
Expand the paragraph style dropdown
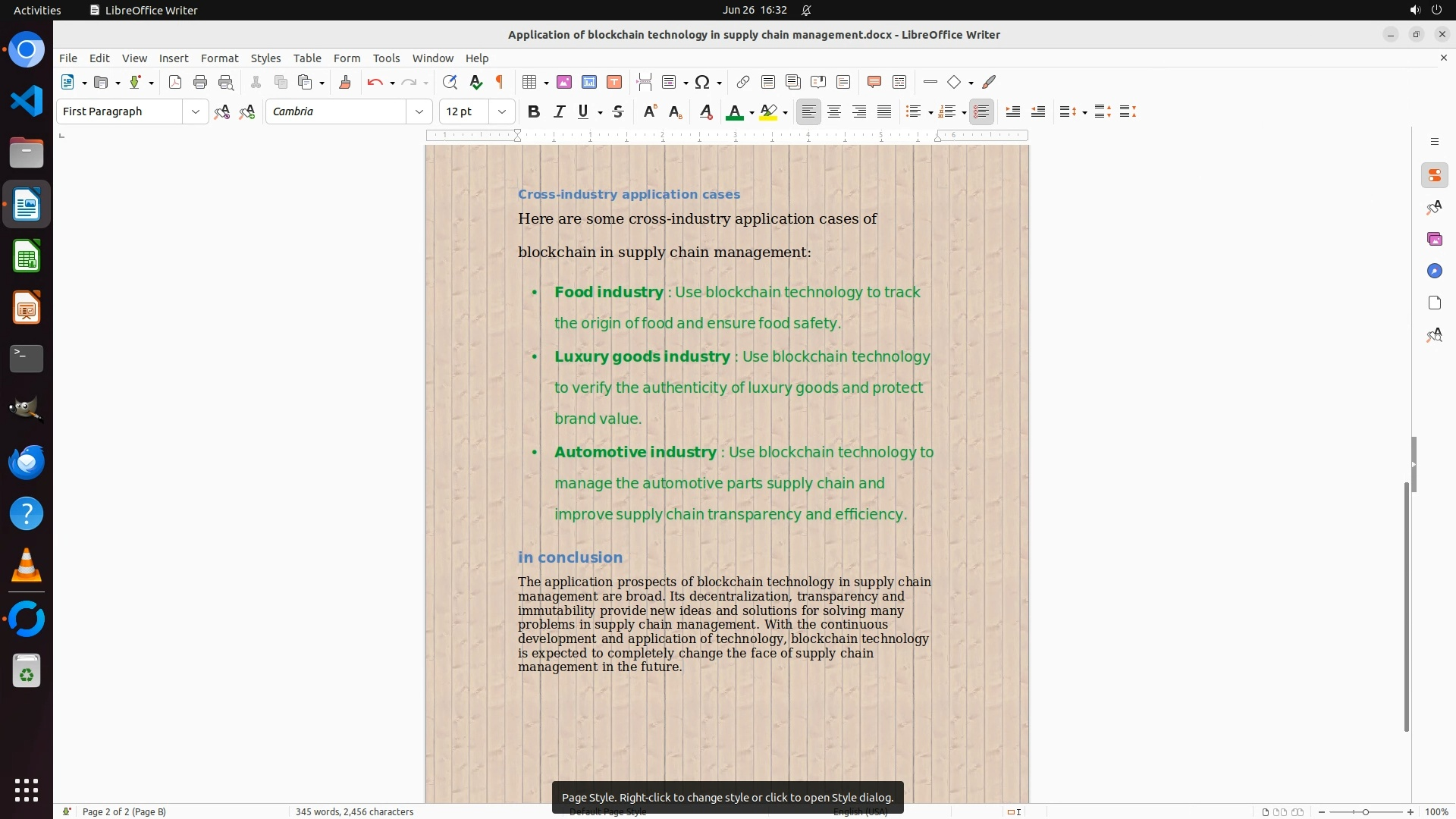195,112
